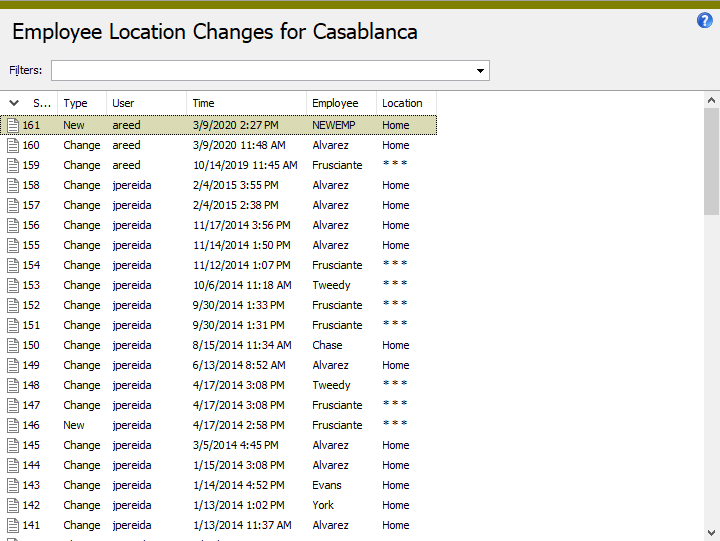Sort by the Location column header

(x=402, y=103)
